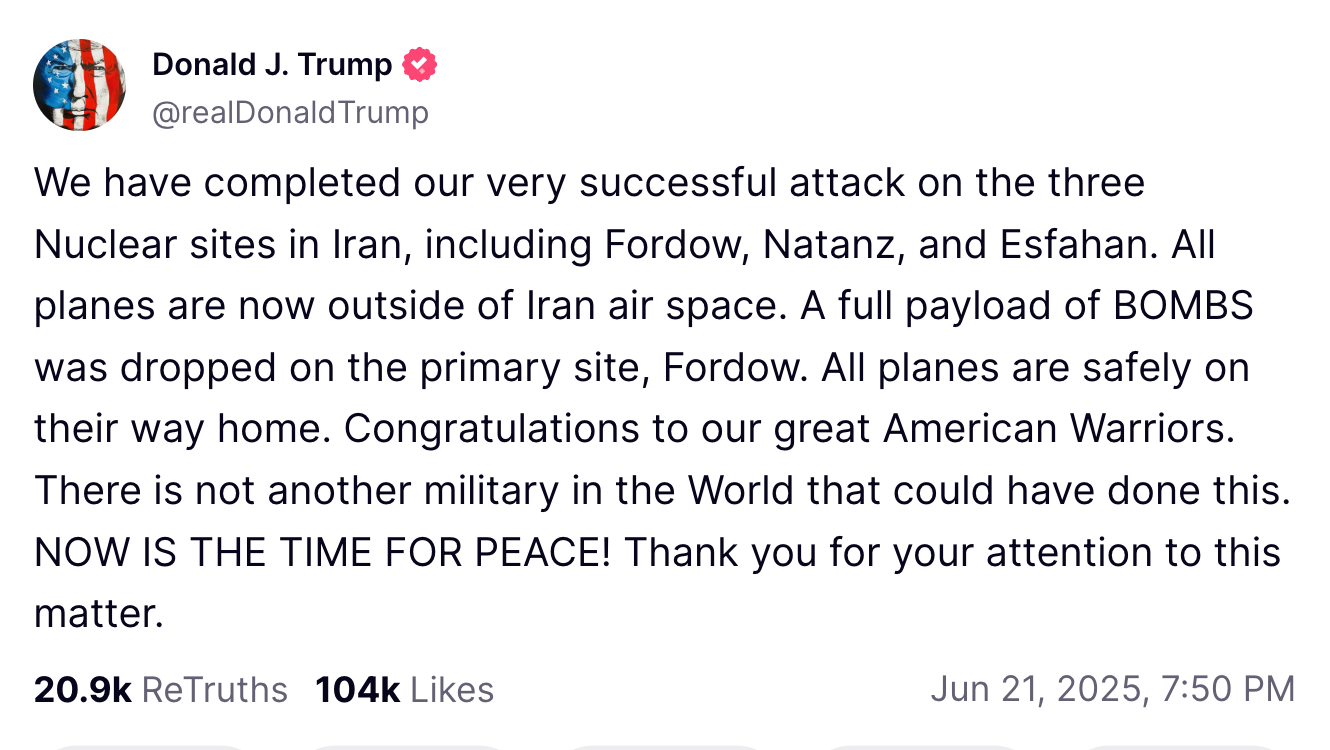The image size is (1330, 750).
Task: Click the word Likes
Action: (x=452, y=690)
